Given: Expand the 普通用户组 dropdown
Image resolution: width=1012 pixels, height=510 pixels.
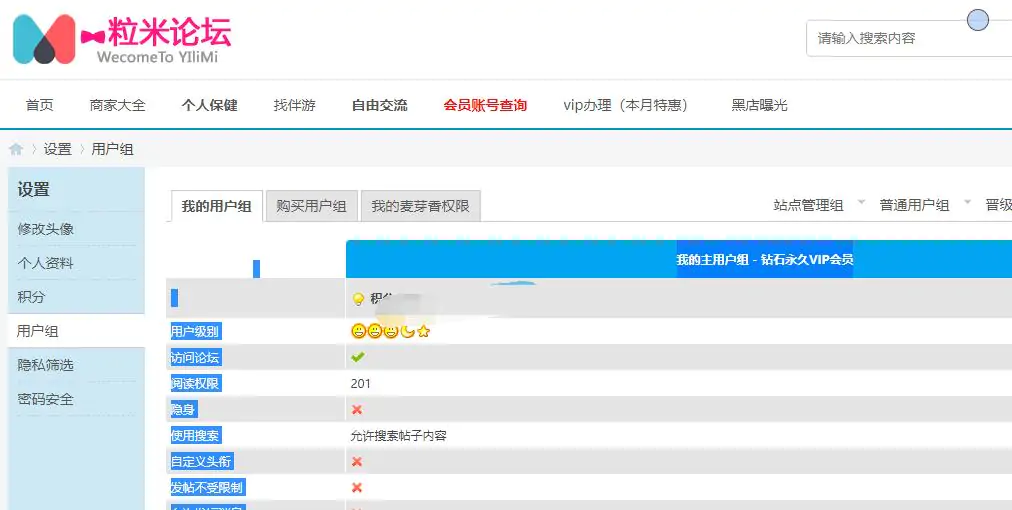Looking at the screenshot, I should point(925,205).
